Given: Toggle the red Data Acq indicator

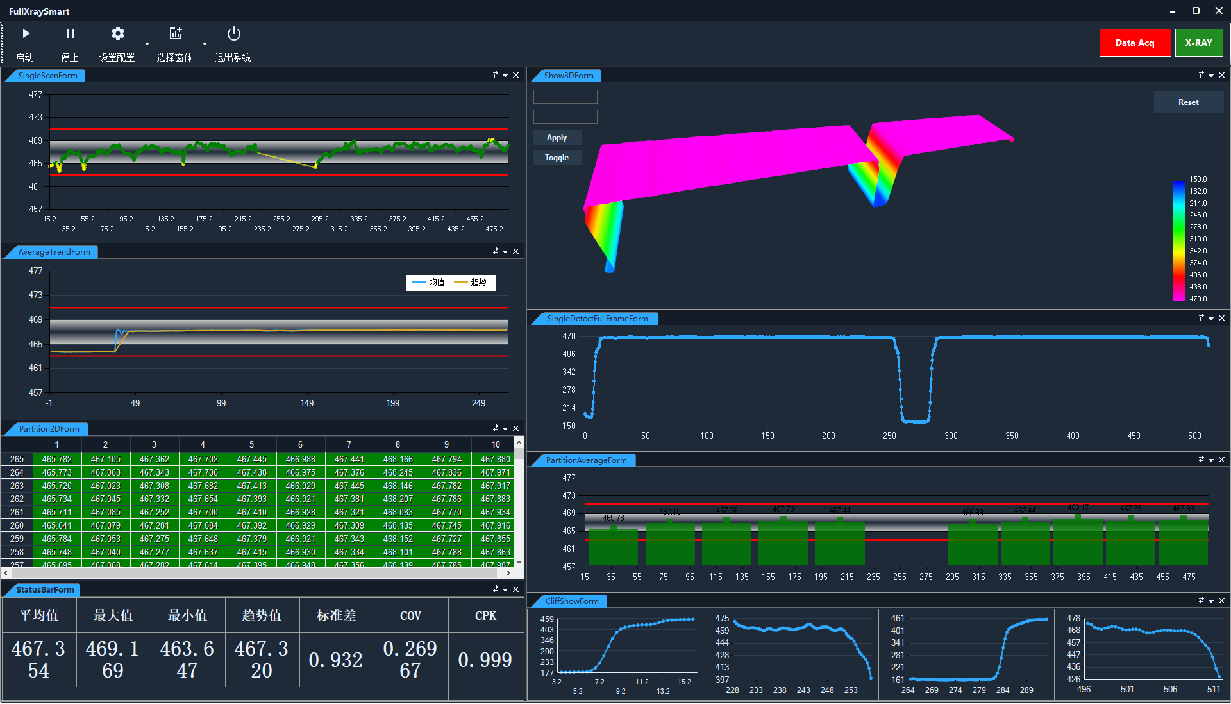Looking at the screenshot, I should pyautogui.click(x=1134, y=43).
